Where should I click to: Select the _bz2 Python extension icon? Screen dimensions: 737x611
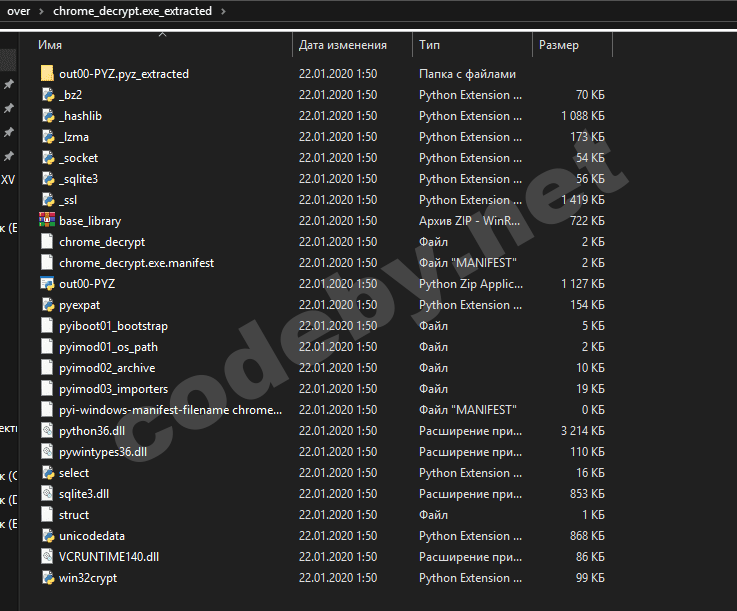(47, 94)
